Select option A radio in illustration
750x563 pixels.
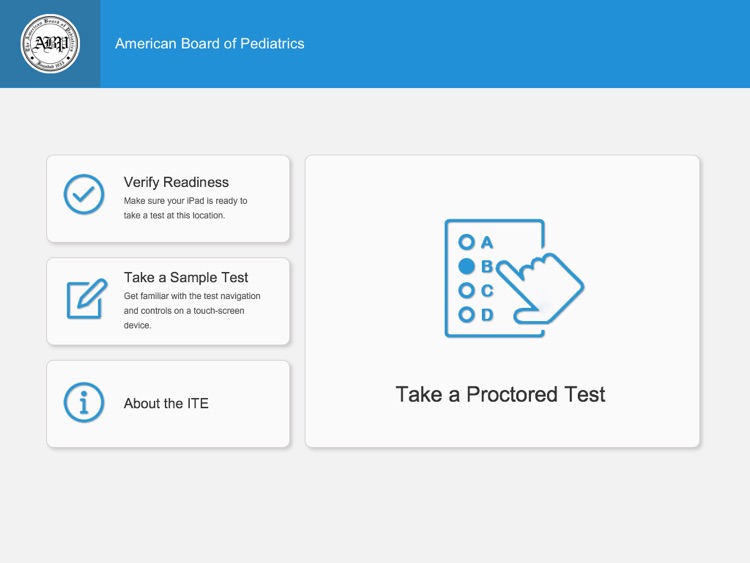(x=466, y=242)
